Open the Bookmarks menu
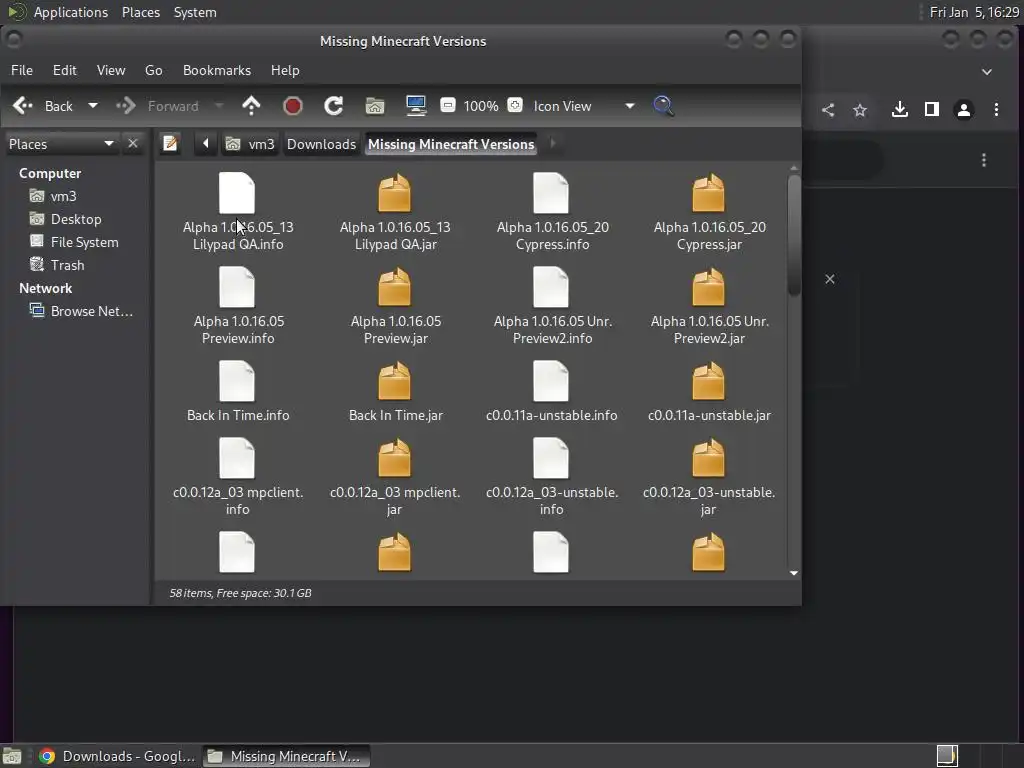Screen dimensions: 1024x768 pyautogui.click(x=217, y=70)
